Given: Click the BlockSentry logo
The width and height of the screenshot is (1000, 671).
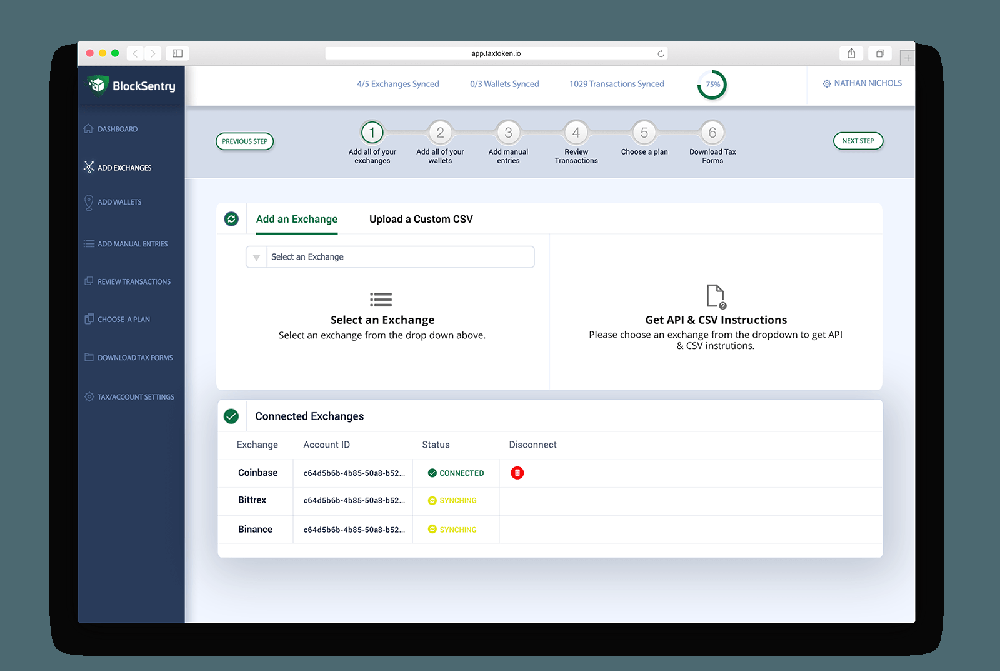Looking at the screenshot, I should click(131, 85).
